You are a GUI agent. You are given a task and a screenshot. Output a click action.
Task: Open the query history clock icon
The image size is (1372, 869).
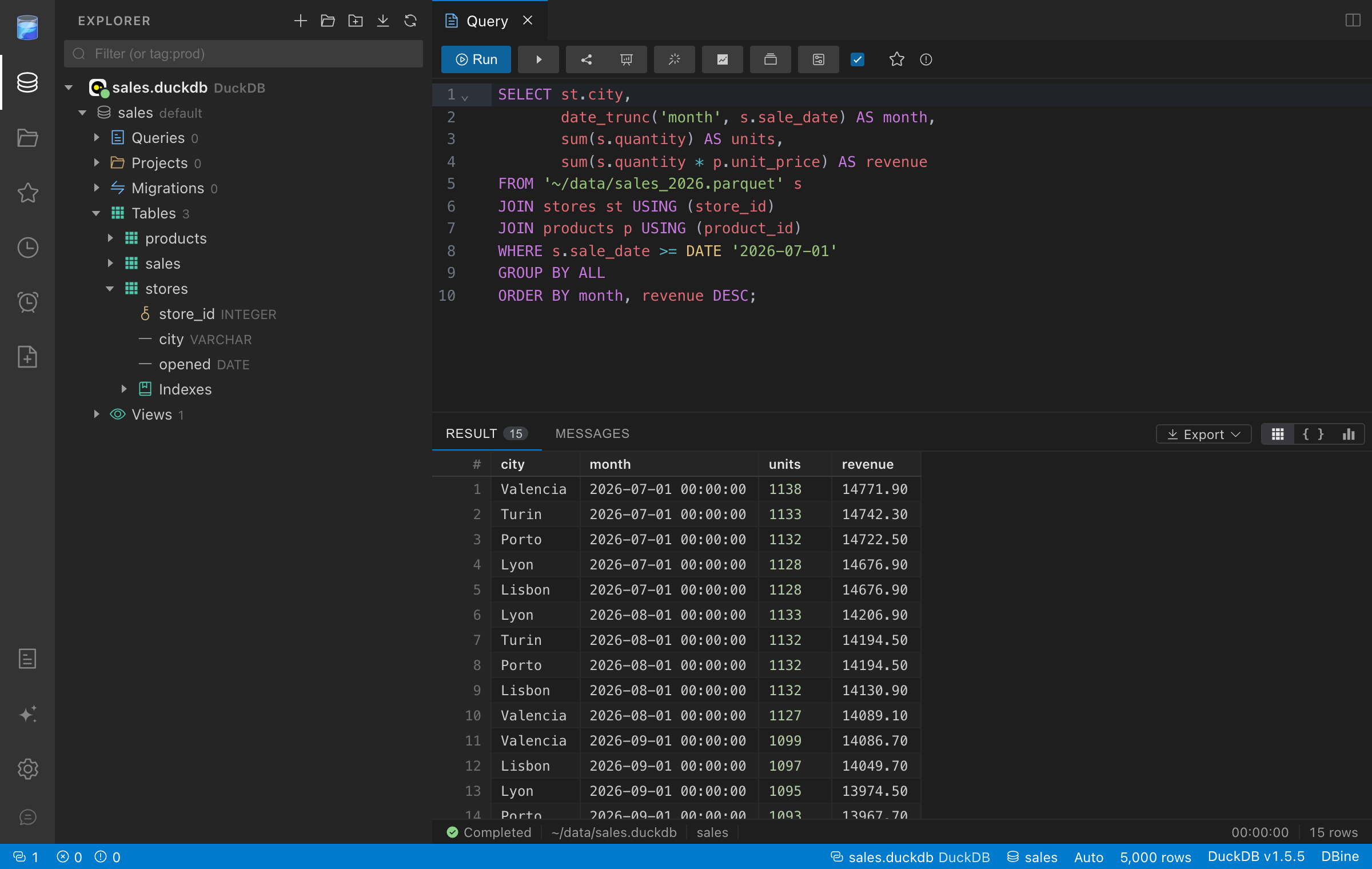coord(27,248)
